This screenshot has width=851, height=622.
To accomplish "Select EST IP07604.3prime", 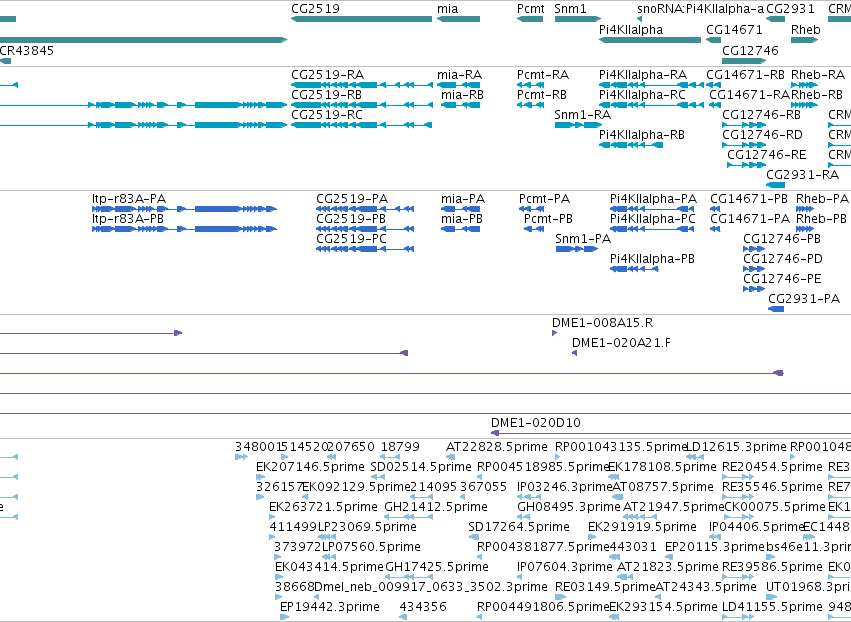I will pyautogui.click(x=565, y=568).
